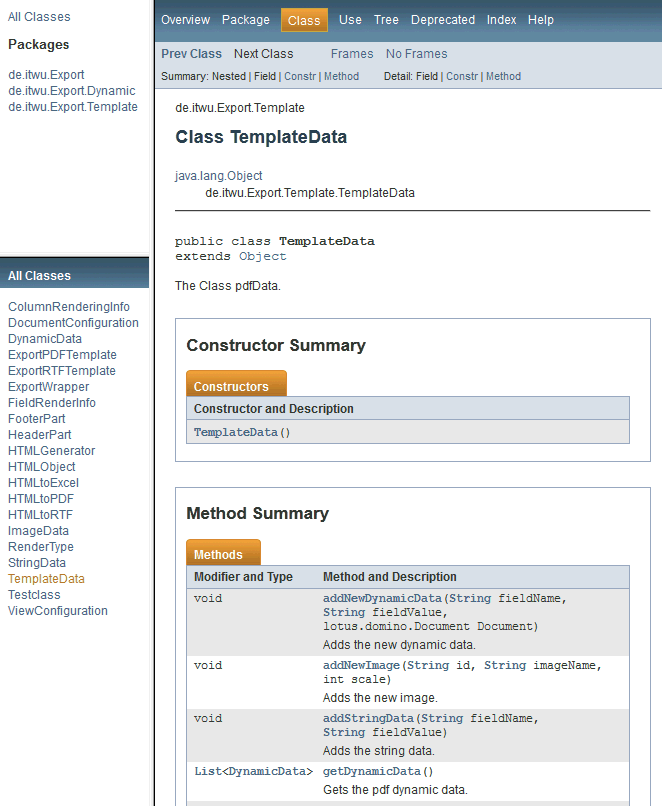Image resolution: width=662 pixels, height=806 pixels.
Task: Open the Overview navigation item
Action: [x=185, y=20]
